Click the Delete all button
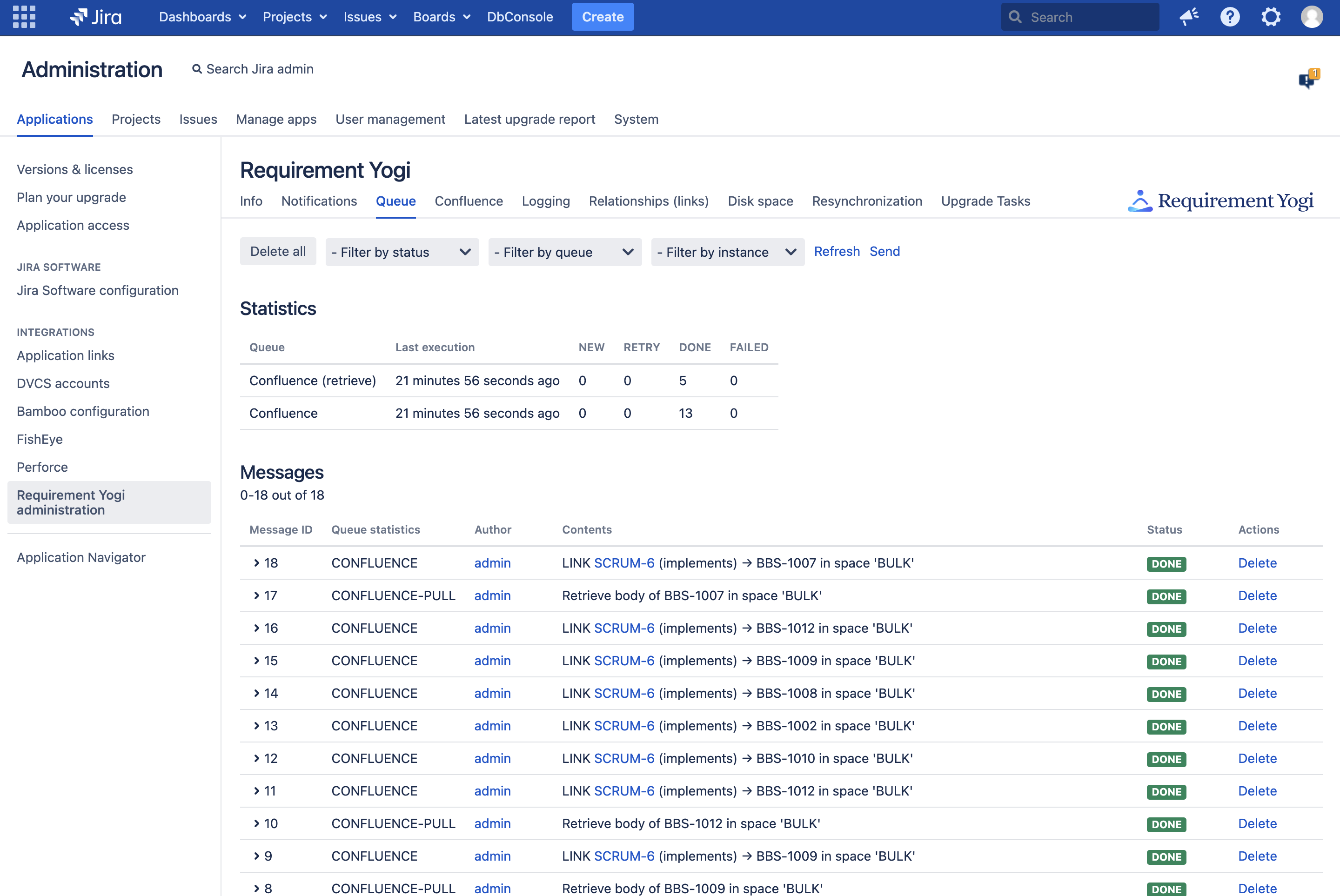The width and height of the screenshot is (1340, 896). 278,251
